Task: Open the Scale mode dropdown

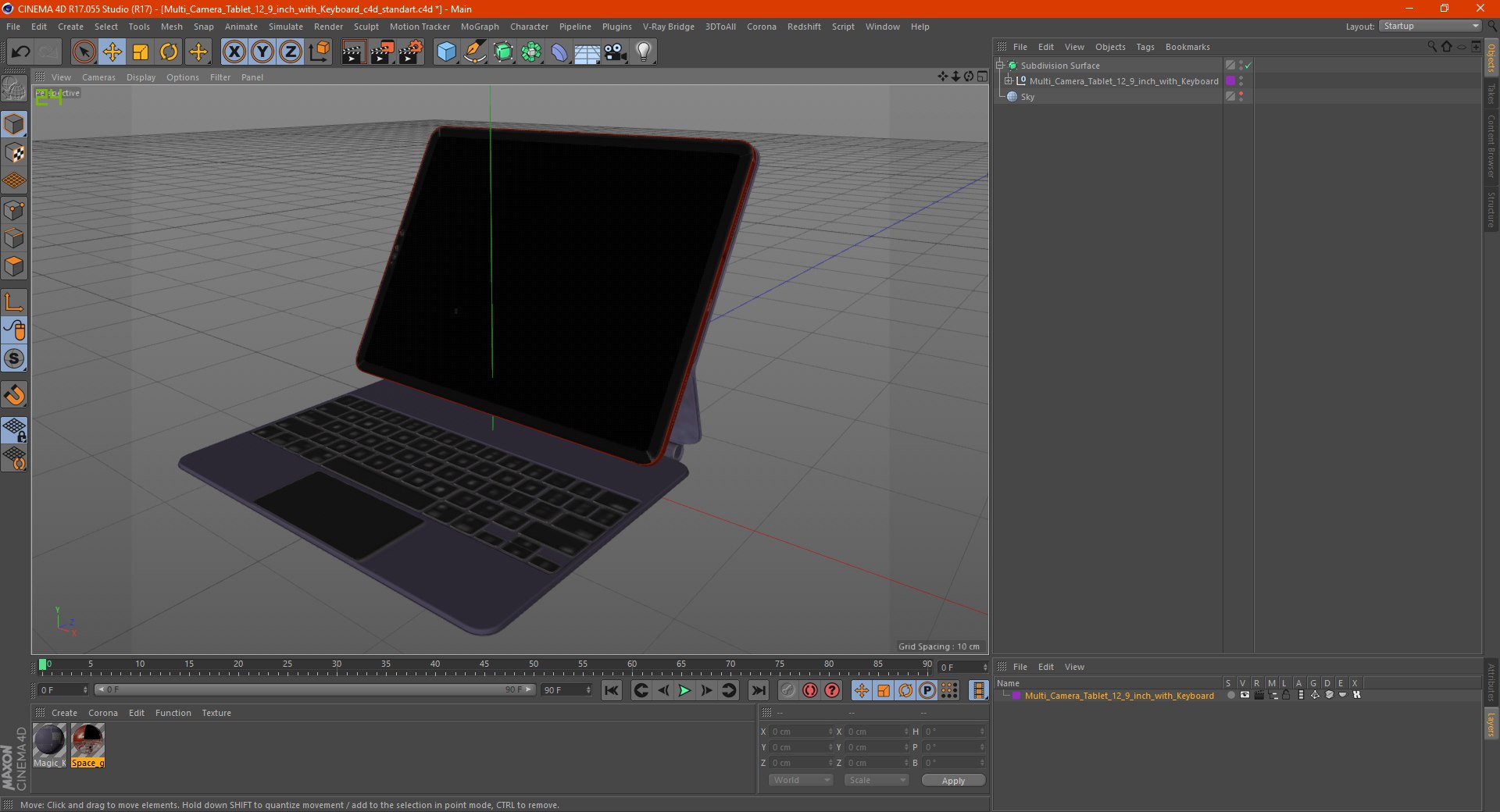Action: (x=877, y=780)
